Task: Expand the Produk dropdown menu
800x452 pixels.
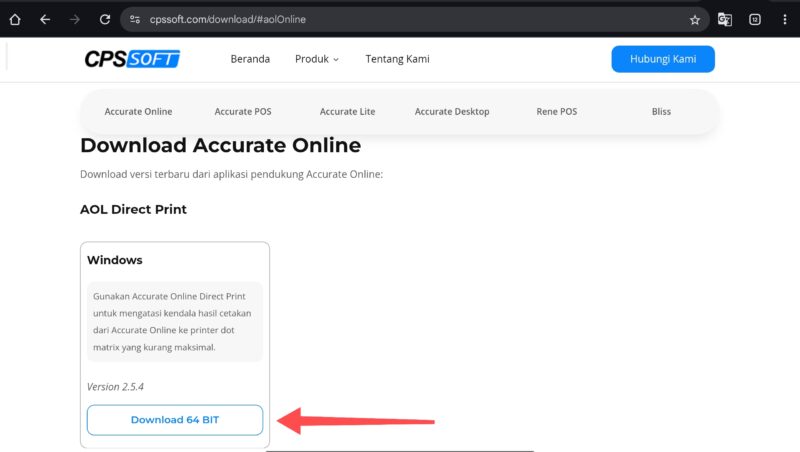Action: pyautogui.click(x=317, y=59)
